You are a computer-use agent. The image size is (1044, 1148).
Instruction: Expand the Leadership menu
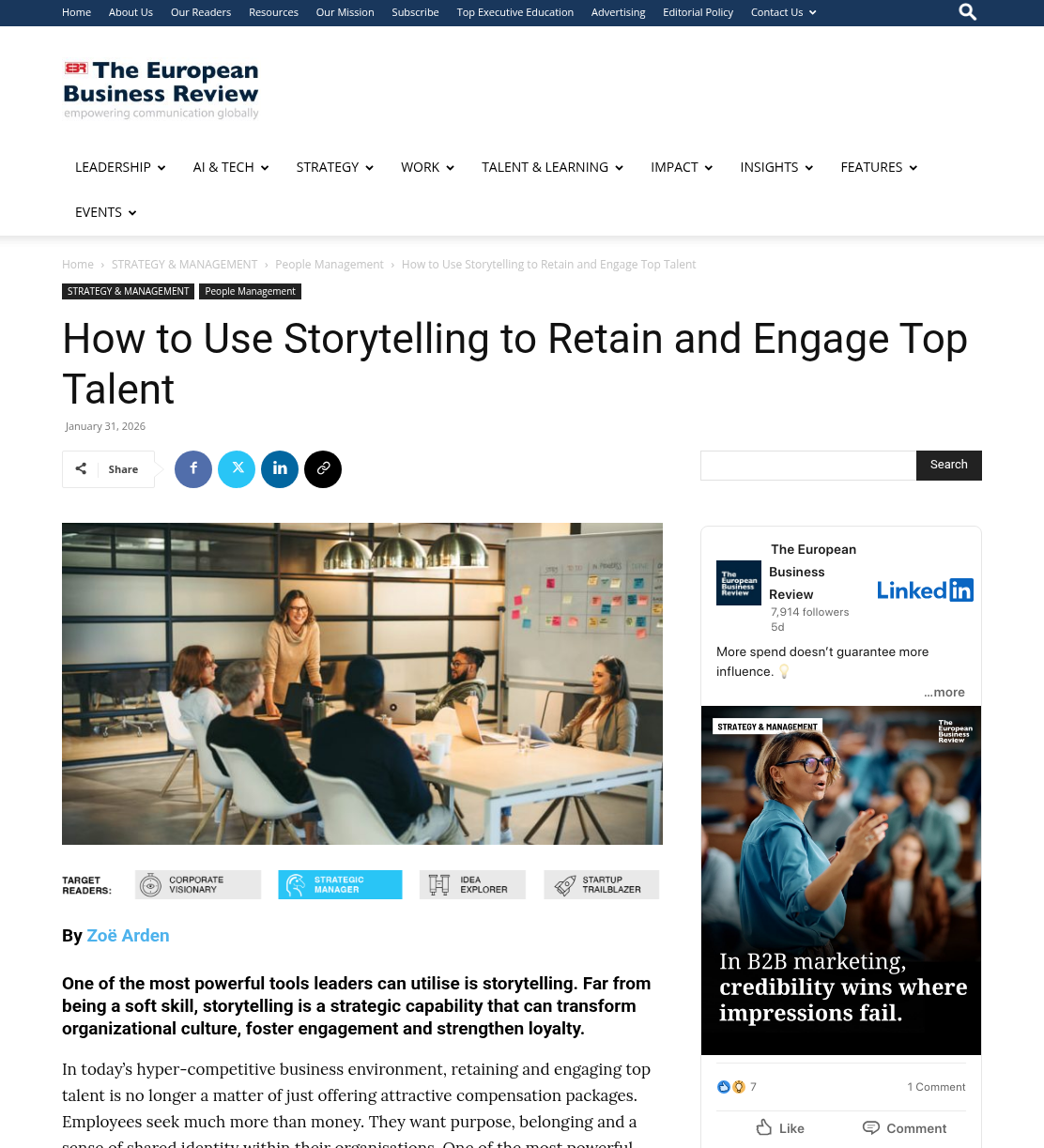click(120, 167)
